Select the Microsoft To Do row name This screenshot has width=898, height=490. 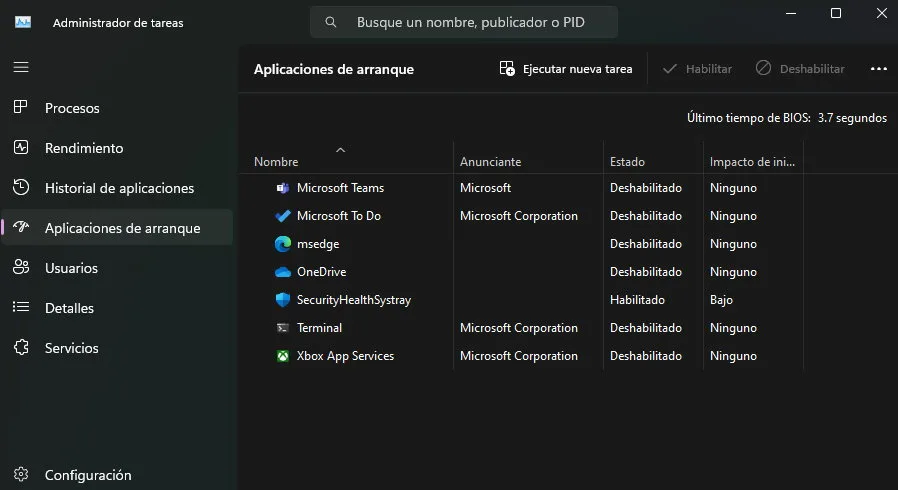(338, 216)
